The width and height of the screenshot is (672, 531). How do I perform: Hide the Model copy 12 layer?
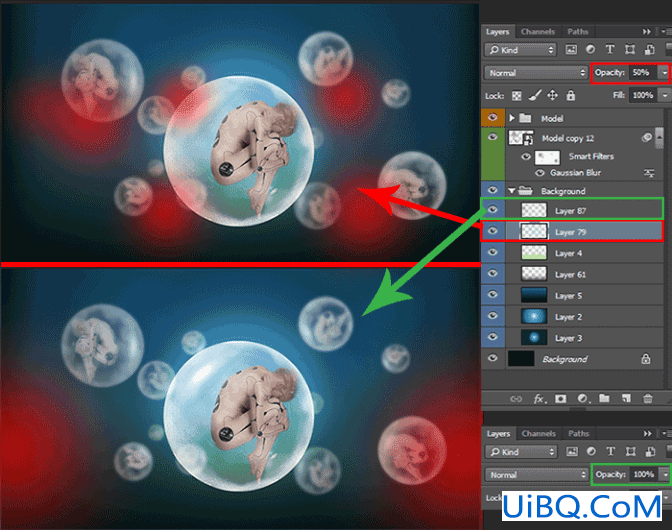coord(493,137)
